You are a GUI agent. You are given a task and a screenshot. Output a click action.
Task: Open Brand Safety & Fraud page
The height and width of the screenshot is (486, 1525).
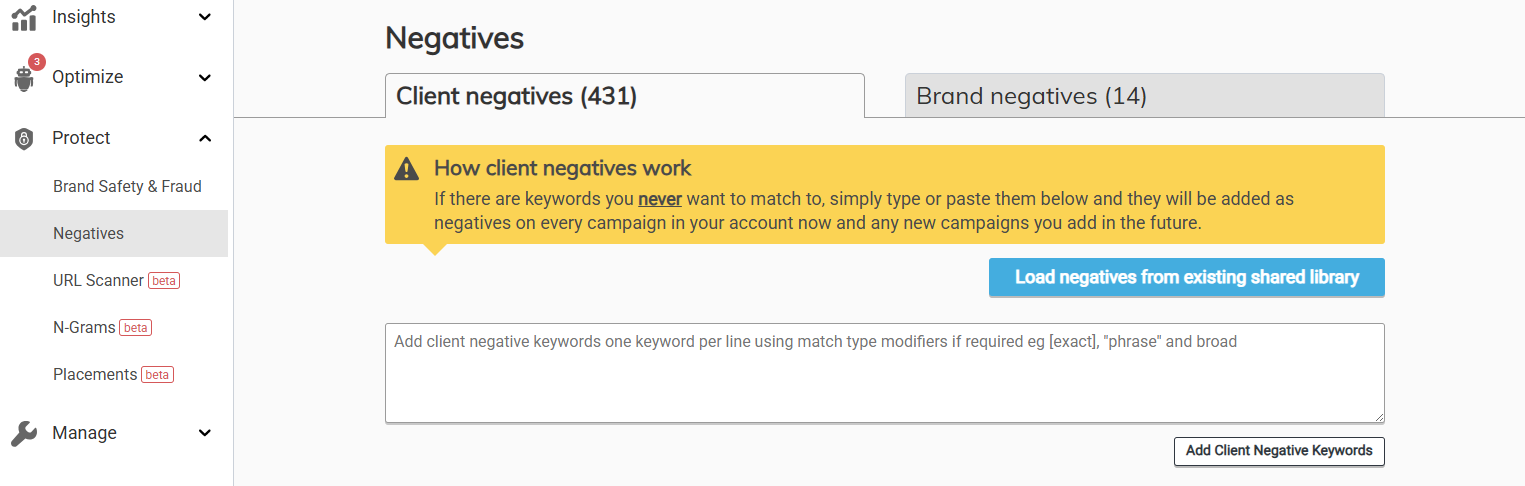coord(127,186)
